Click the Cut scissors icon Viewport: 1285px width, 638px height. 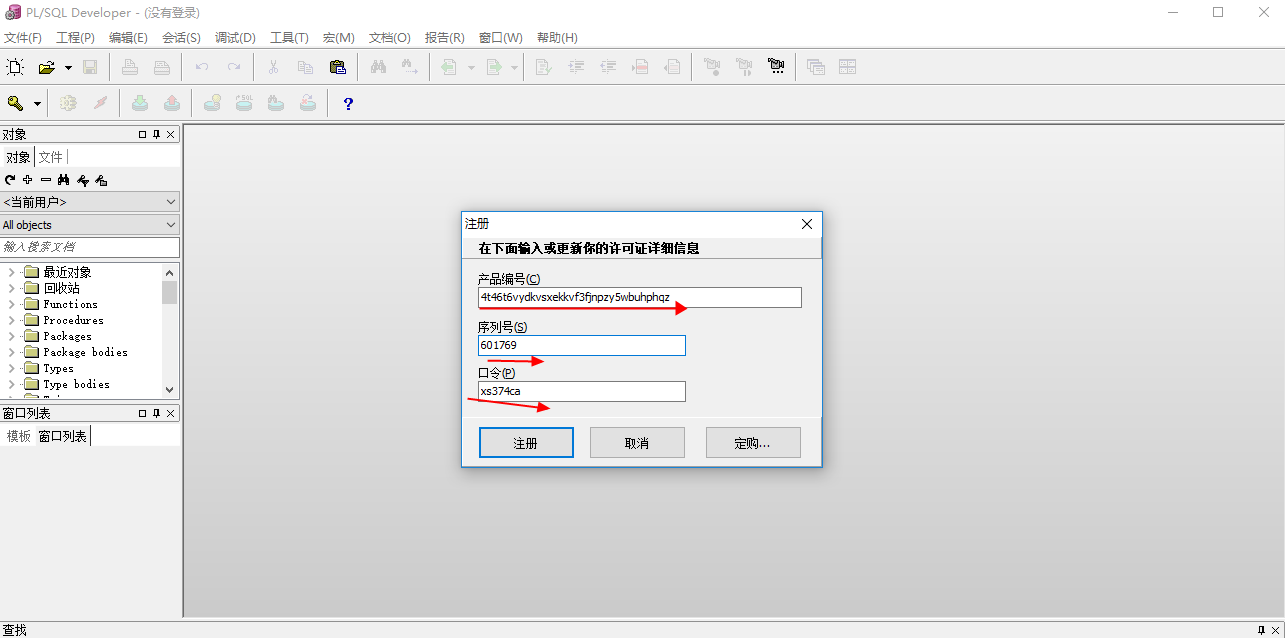coord(273,67)
